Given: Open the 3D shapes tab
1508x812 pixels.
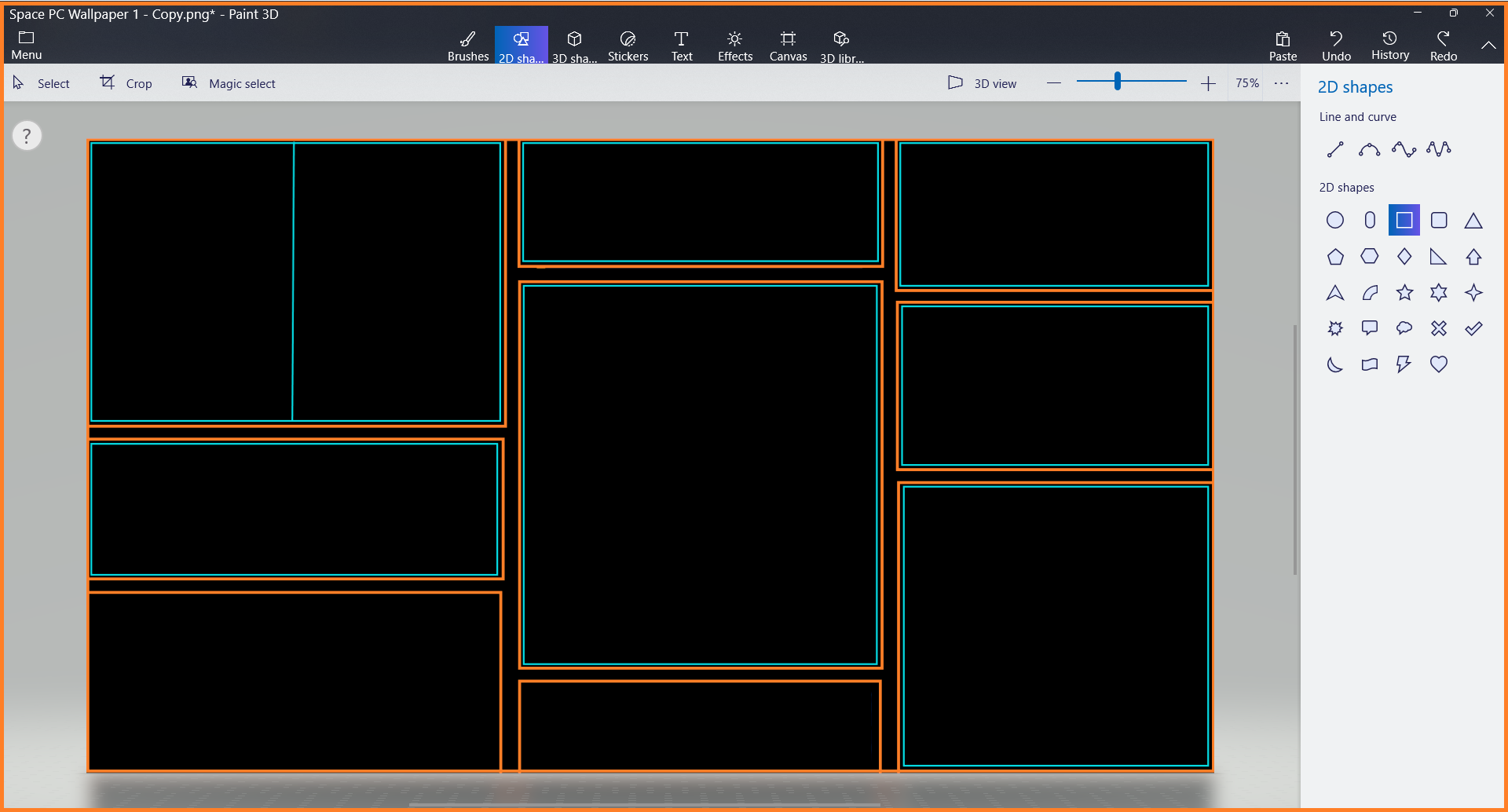Looking at the screenshot, I should (575, 46).
